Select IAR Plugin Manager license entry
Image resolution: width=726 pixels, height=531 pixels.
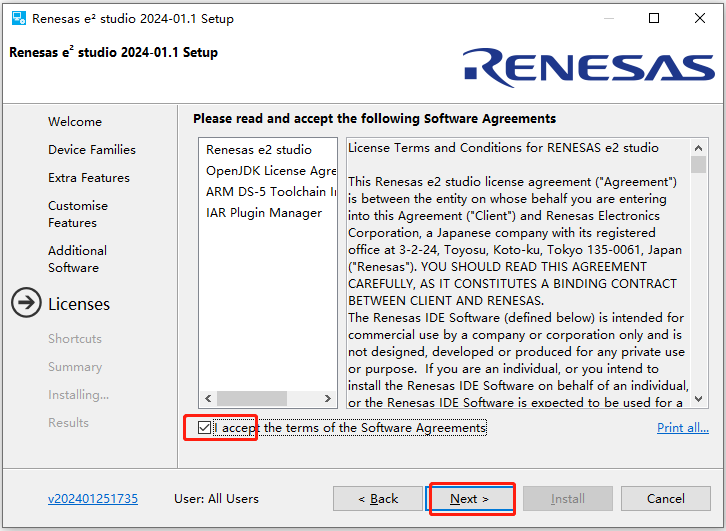point(264,213)
